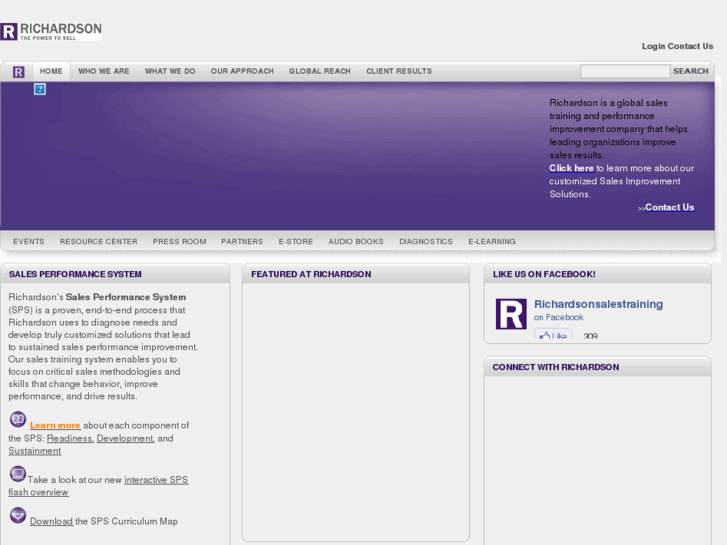Screen dimensions: 727x545
Task: Open the CLIENT RESULTS menu
Action: 399,71
